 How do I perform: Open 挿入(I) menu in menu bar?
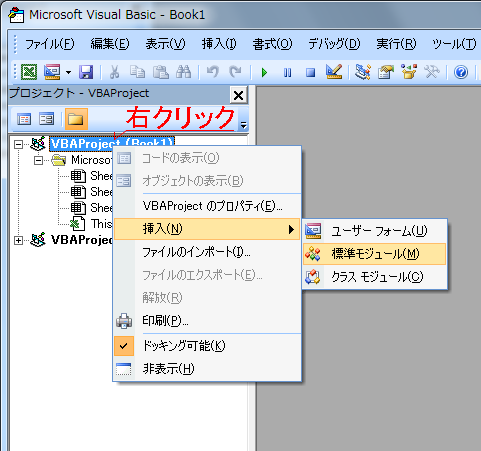[219, 44]
